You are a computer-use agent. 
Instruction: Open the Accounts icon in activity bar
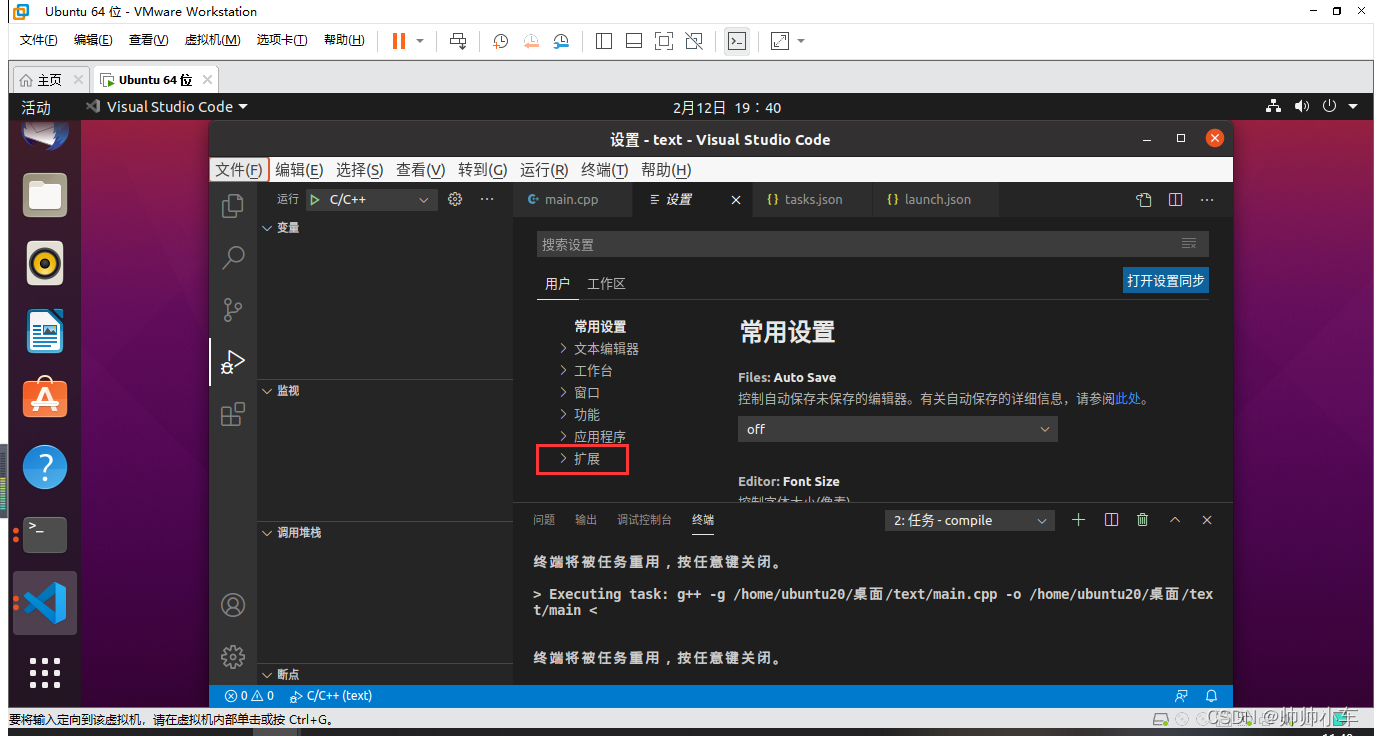233,605
